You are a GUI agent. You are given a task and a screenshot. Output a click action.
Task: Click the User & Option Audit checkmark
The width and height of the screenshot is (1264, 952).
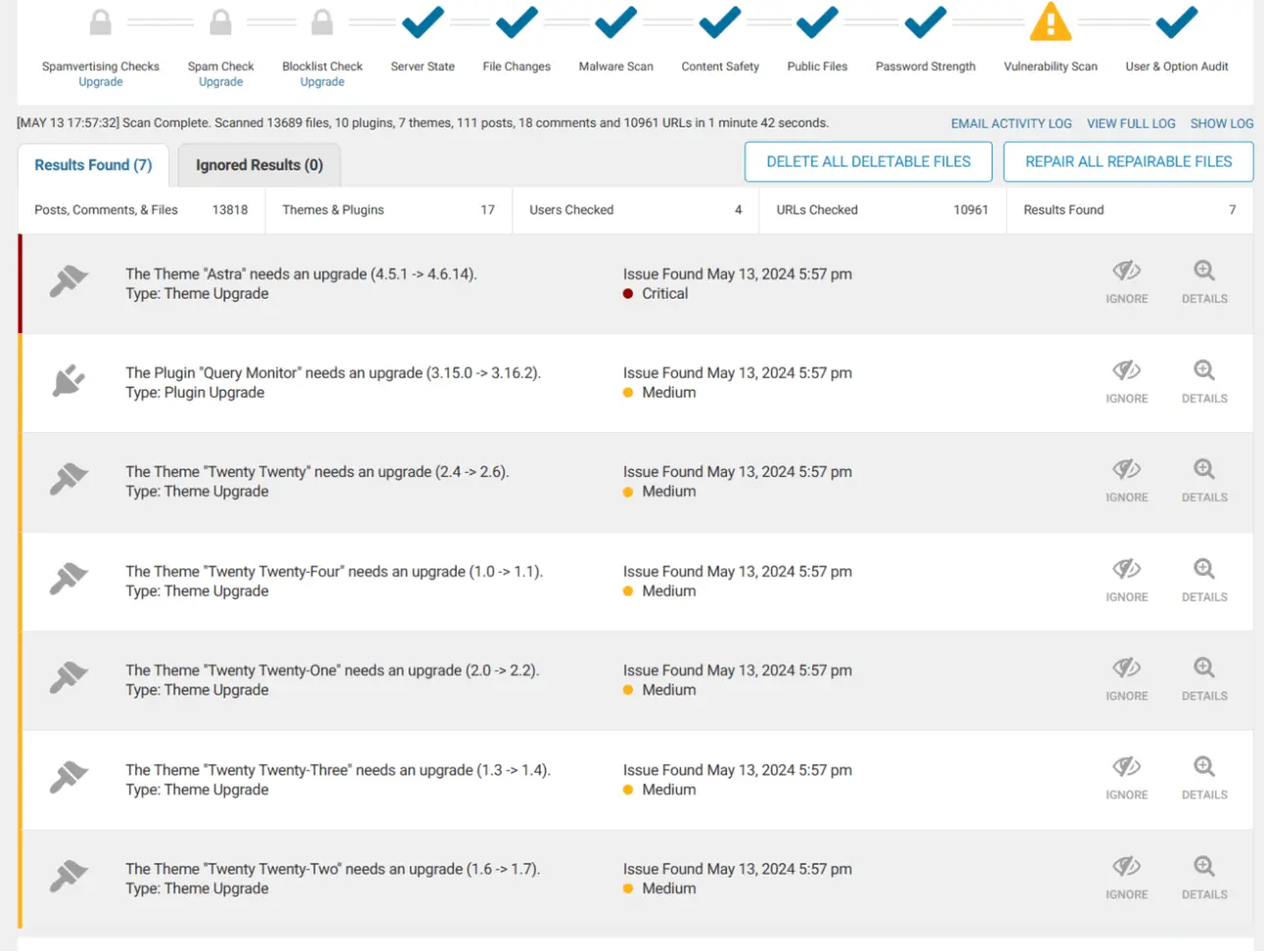click(x=1175, y=22)
